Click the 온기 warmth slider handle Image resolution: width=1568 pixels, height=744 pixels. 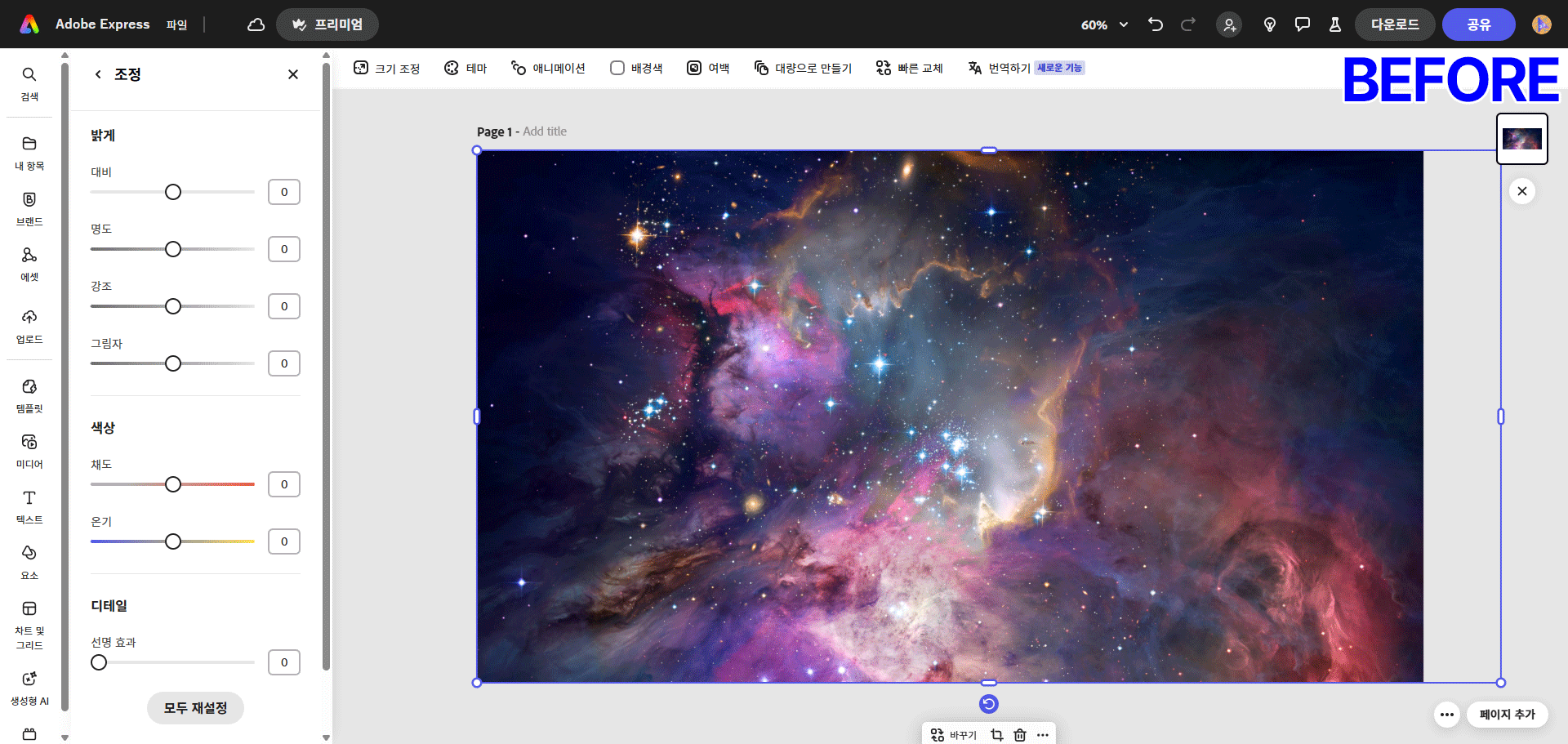pyautogui.click(x=173, y=541)
